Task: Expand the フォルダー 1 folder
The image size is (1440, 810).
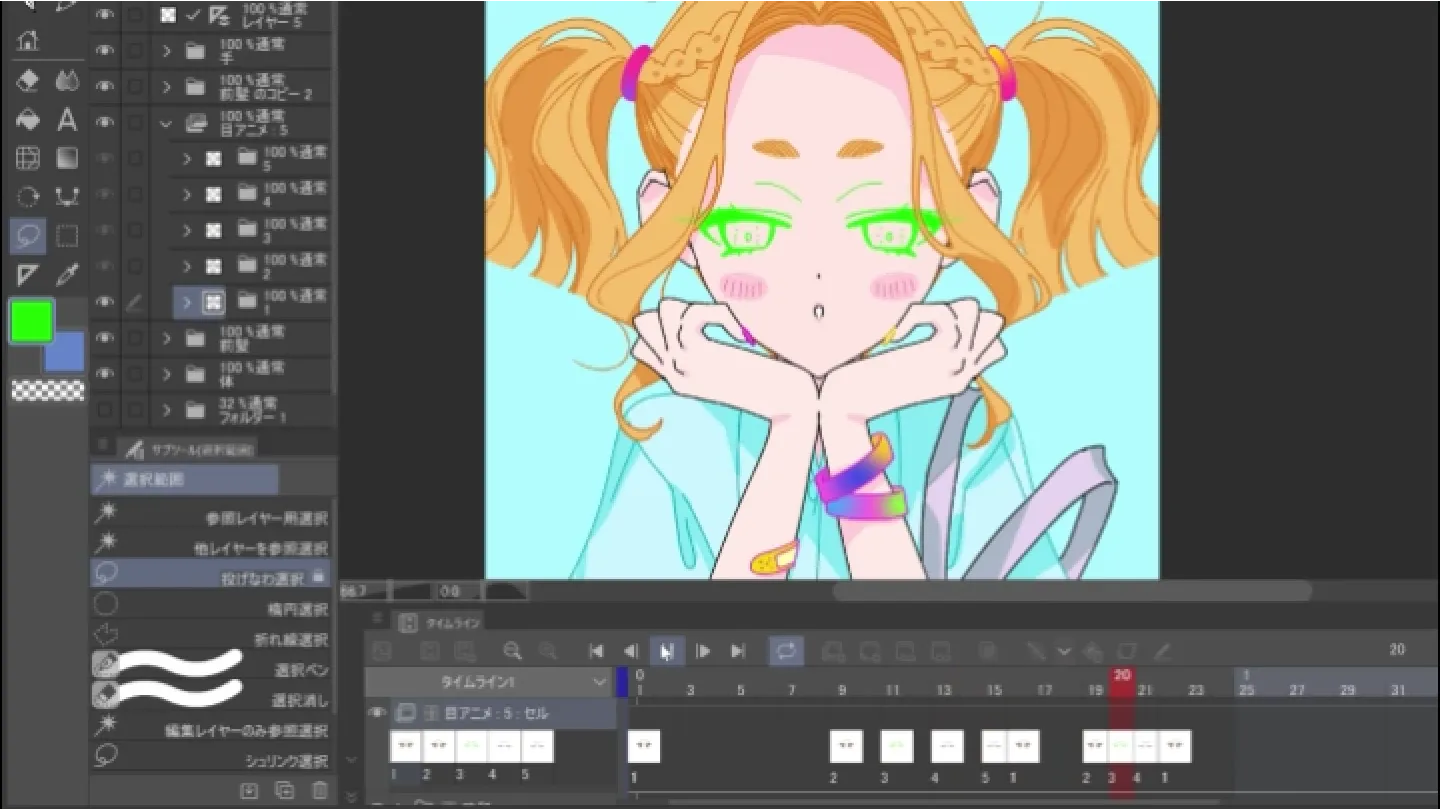Action: (167, 410)
